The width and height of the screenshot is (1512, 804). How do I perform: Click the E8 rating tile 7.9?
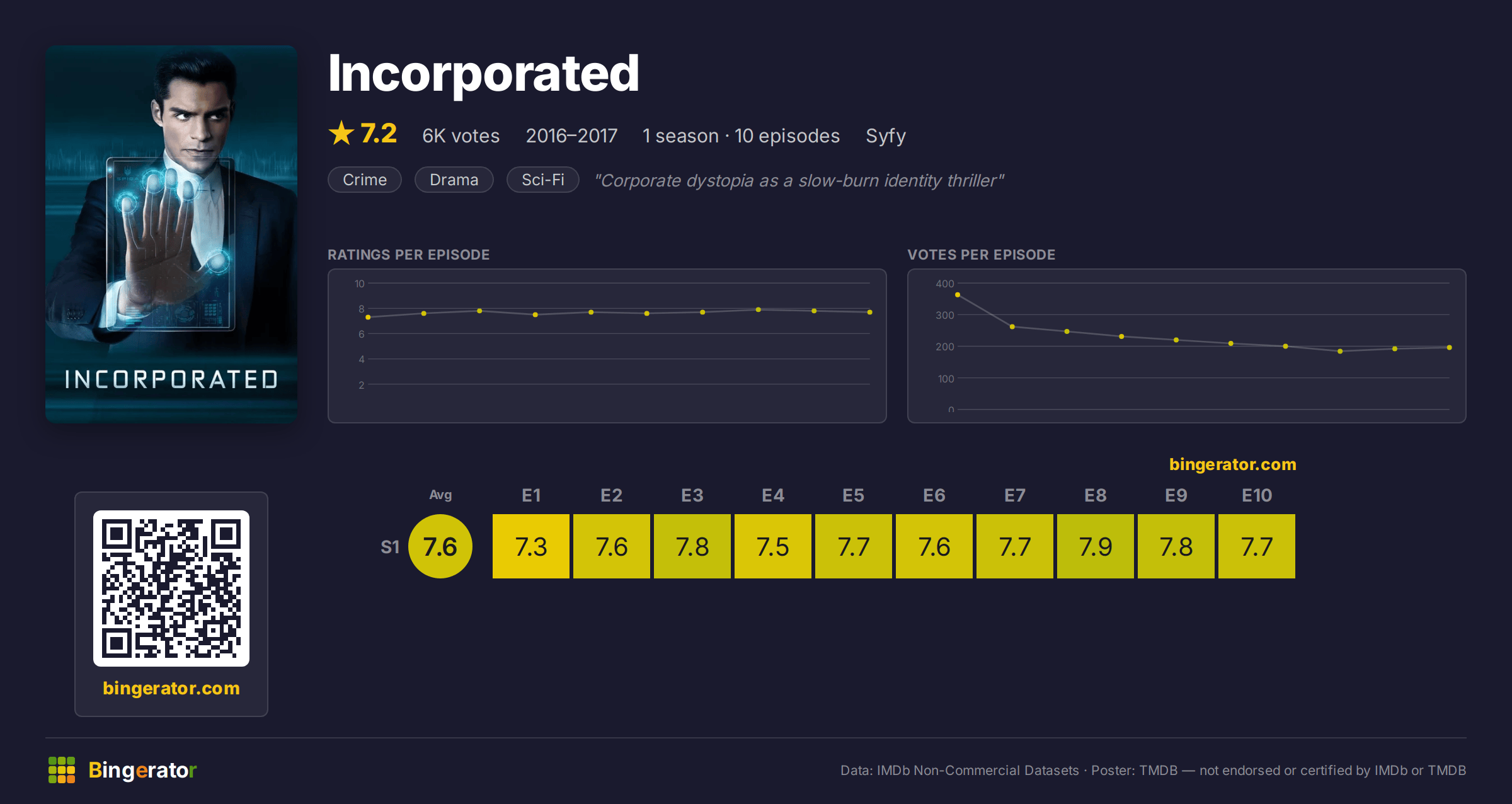[1096, 546]
